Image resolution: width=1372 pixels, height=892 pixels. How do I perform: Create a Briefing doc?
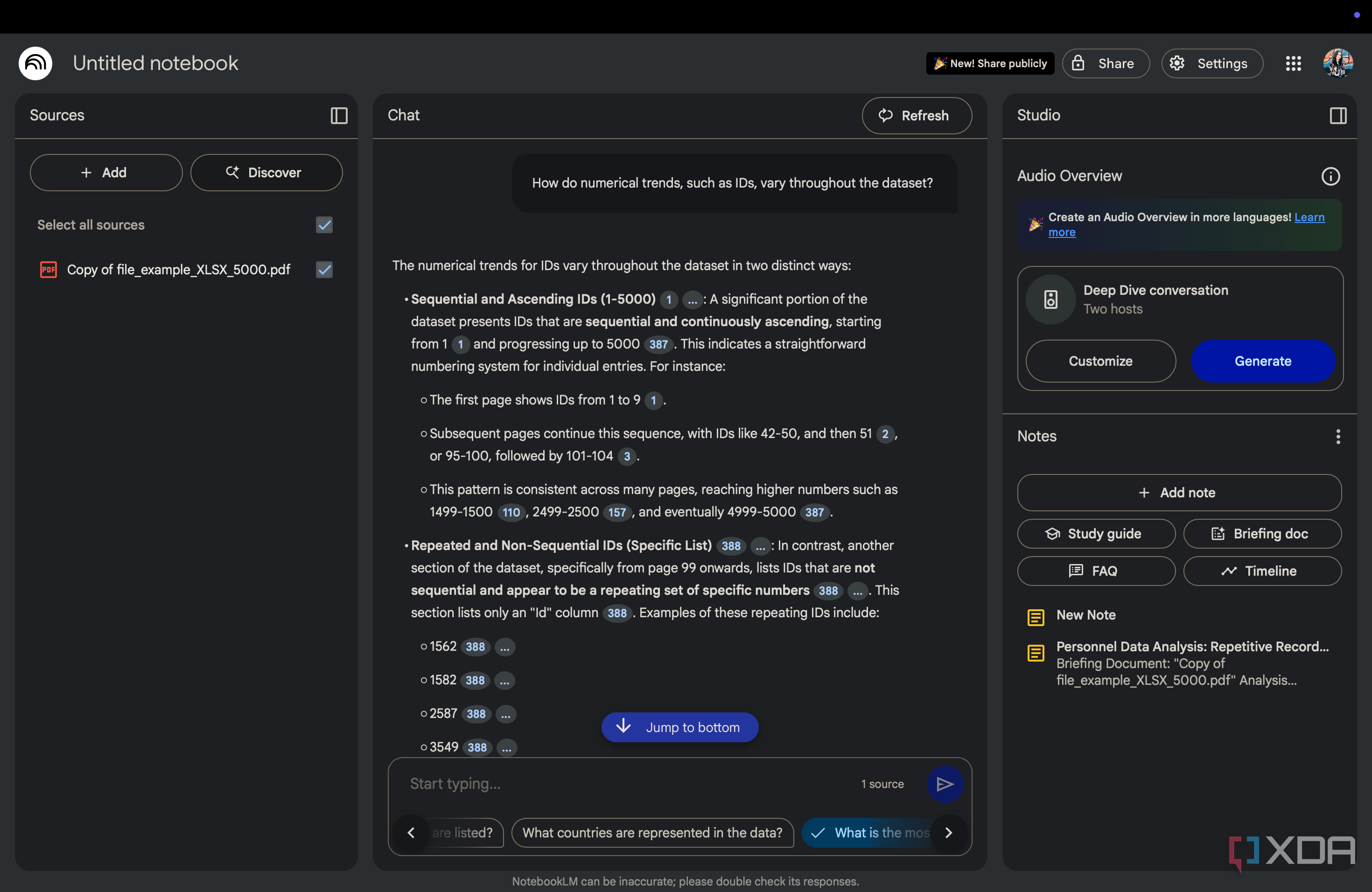point(1262,534)
